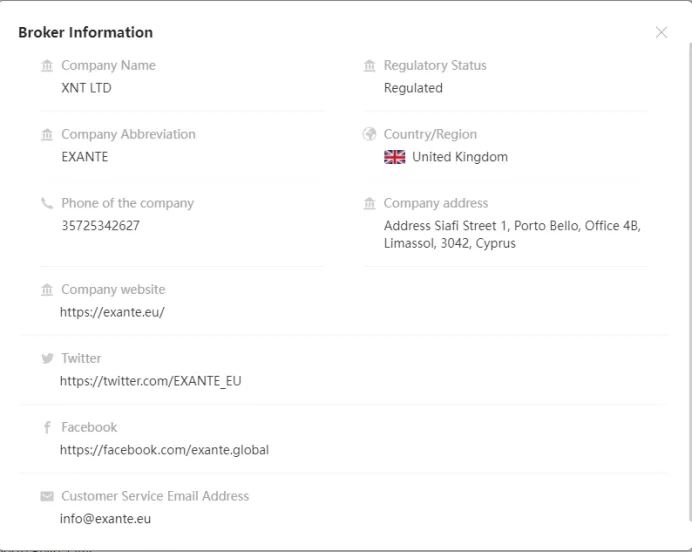
Task: Click the email envelope icon
Action: (47, 496)
